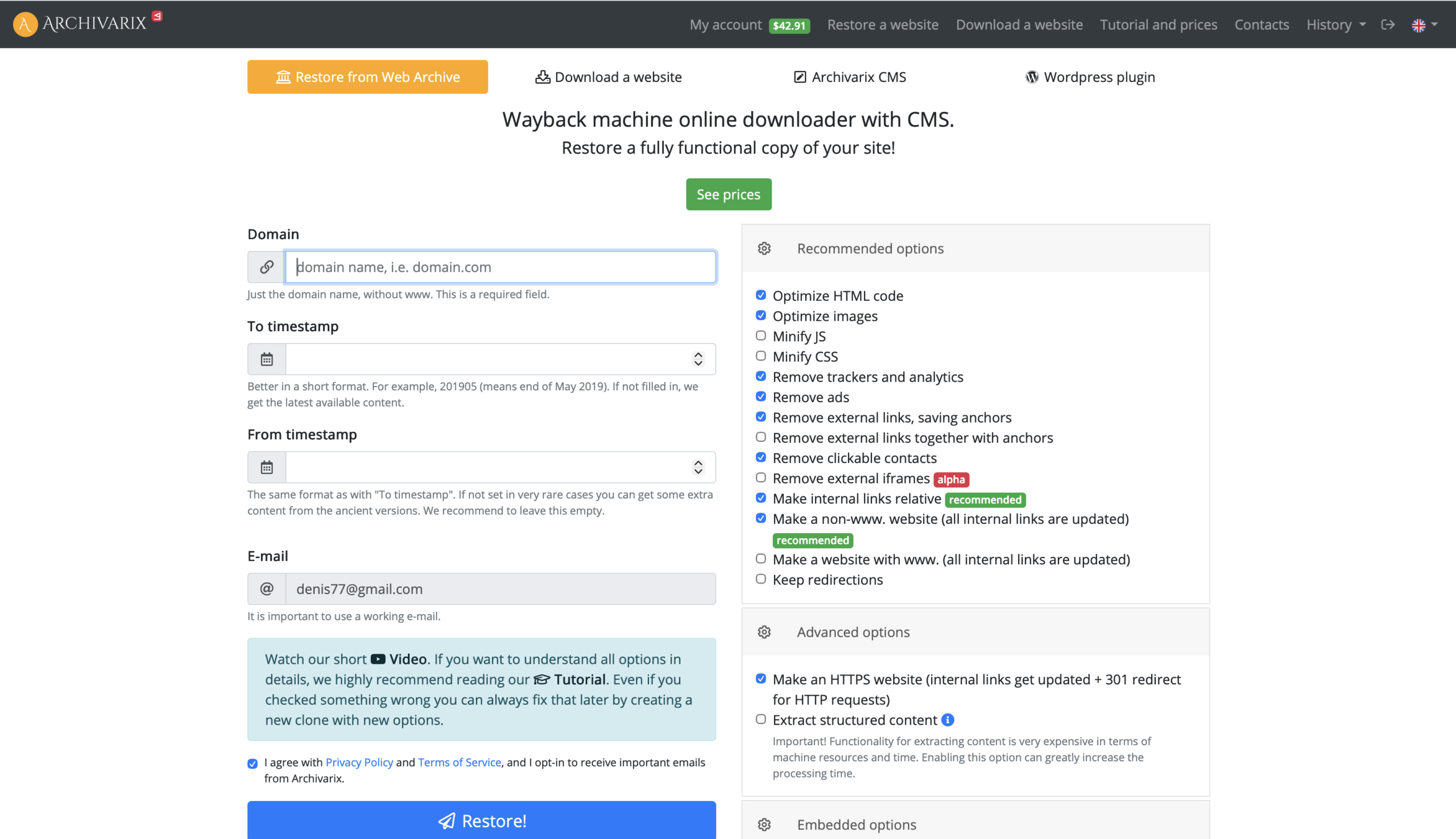Click the green See prices button

tap(729, 195)
